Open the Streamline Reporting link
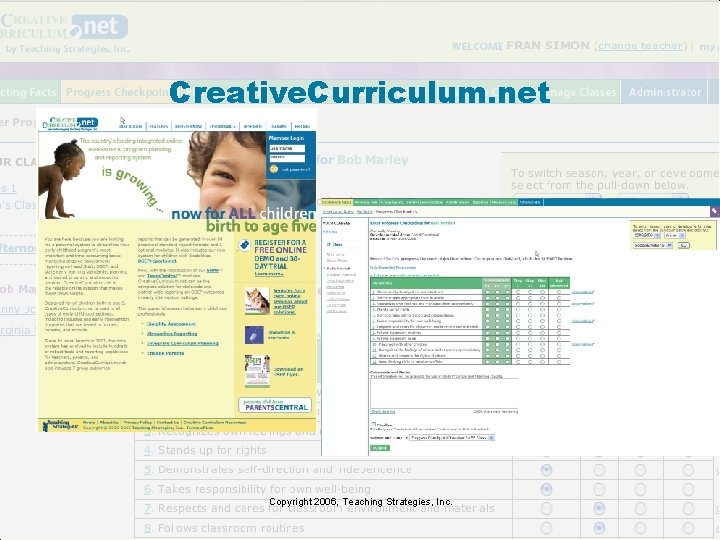 [172, 334]
